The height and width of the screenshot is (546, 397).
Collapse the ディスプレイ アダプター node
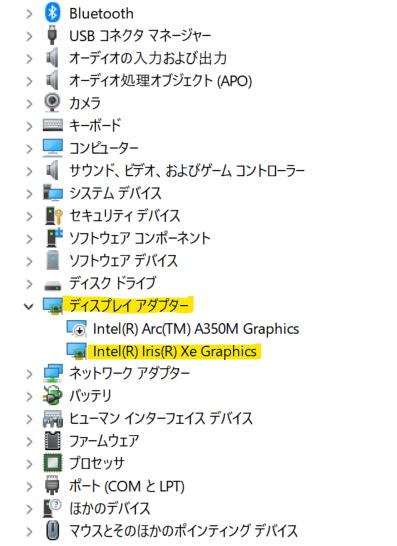tap(29, 307)
